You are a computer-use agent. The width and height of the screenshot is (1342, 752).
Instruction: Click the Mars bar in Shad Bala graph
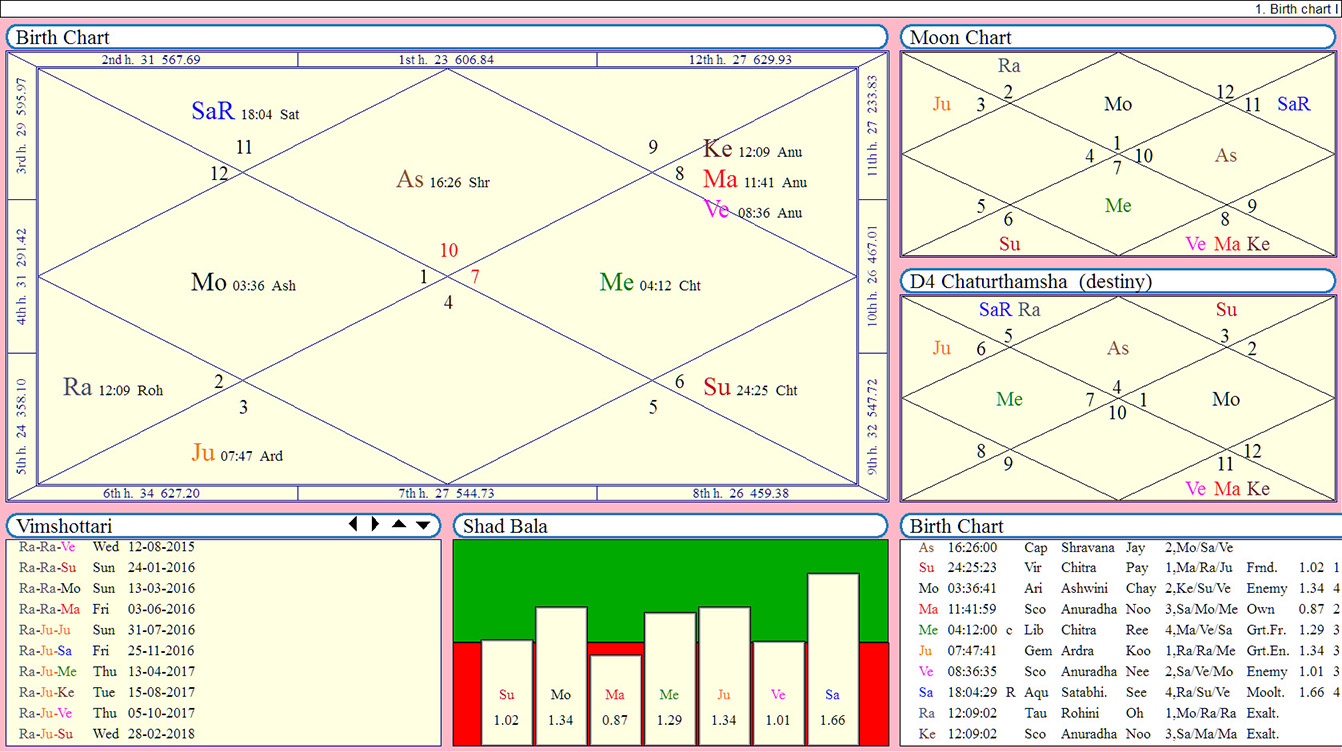615,699
